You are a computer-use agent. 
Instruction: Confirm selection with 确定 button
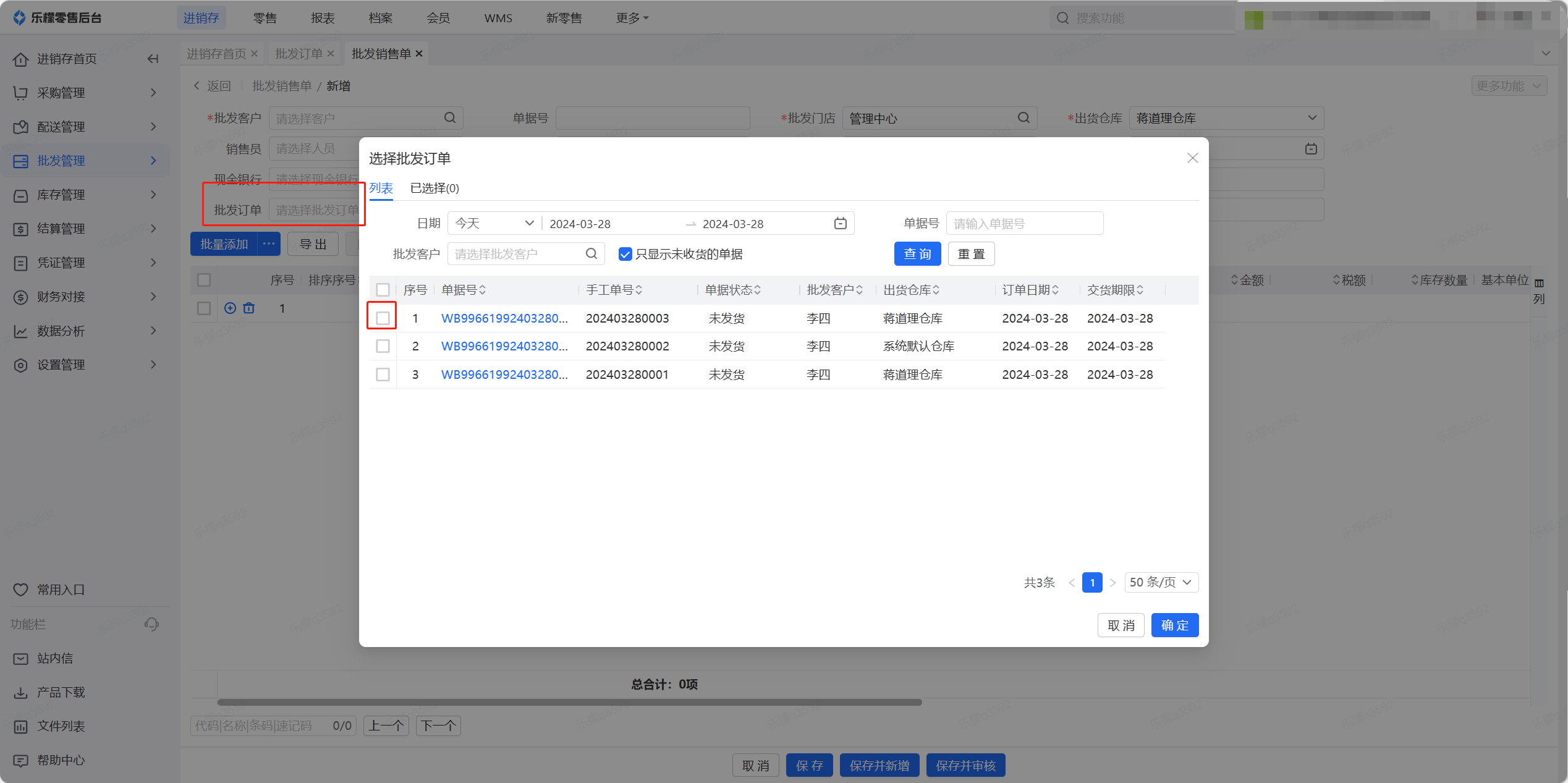click(x=1174, y=625)
